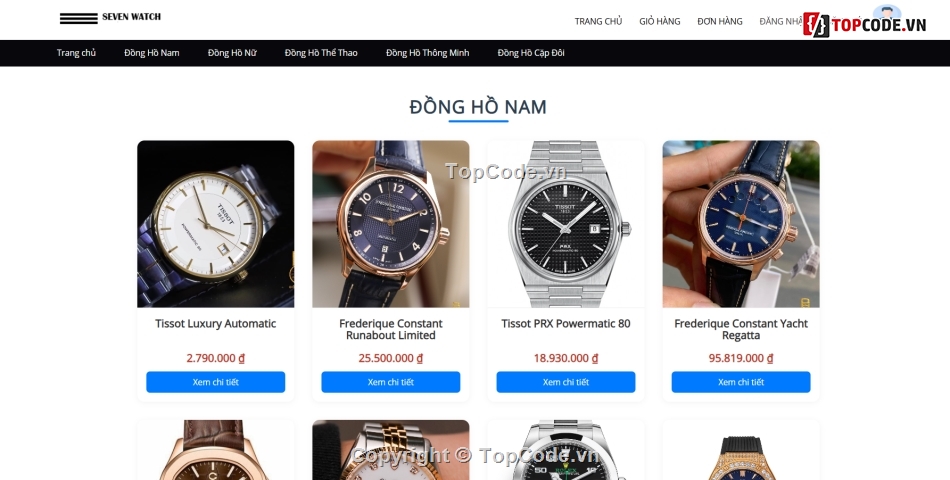The height and width of the screenshot is (480, 950).
Task: Click the TopCode.vn logo icon
Action: click(x=815, y=25)
